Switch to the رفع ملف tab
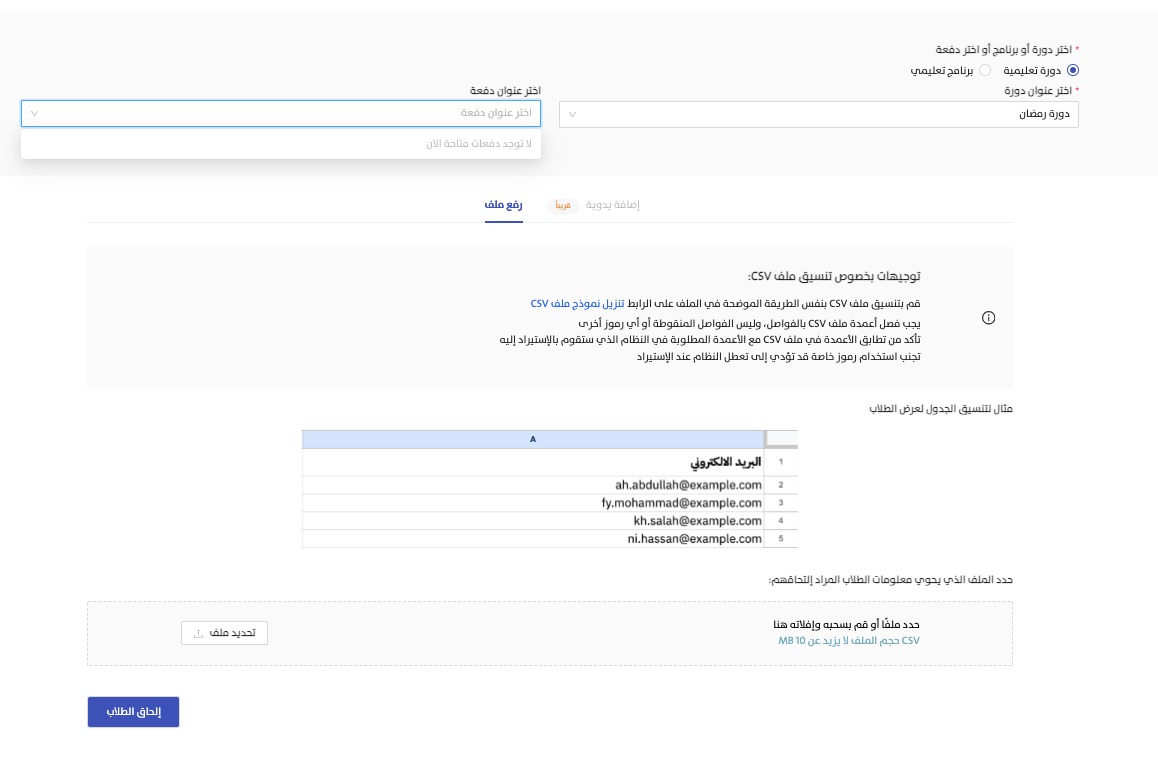This screenshot has height=767, width=1158. [504, 204]
